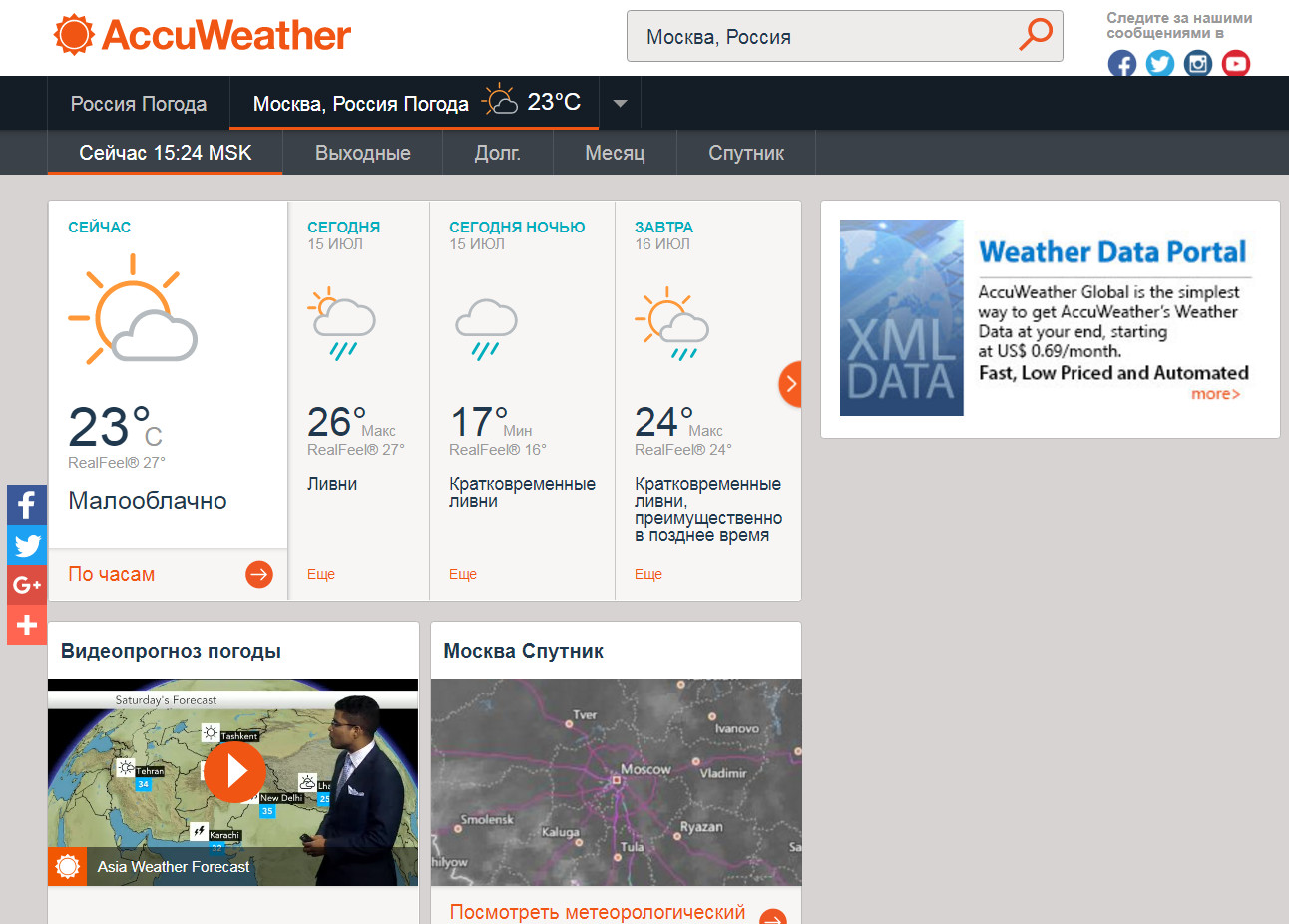Open the Россия Погода tab
Image resolution: width=1289 pixels, height=924 pixels.
tap(139, 104)
